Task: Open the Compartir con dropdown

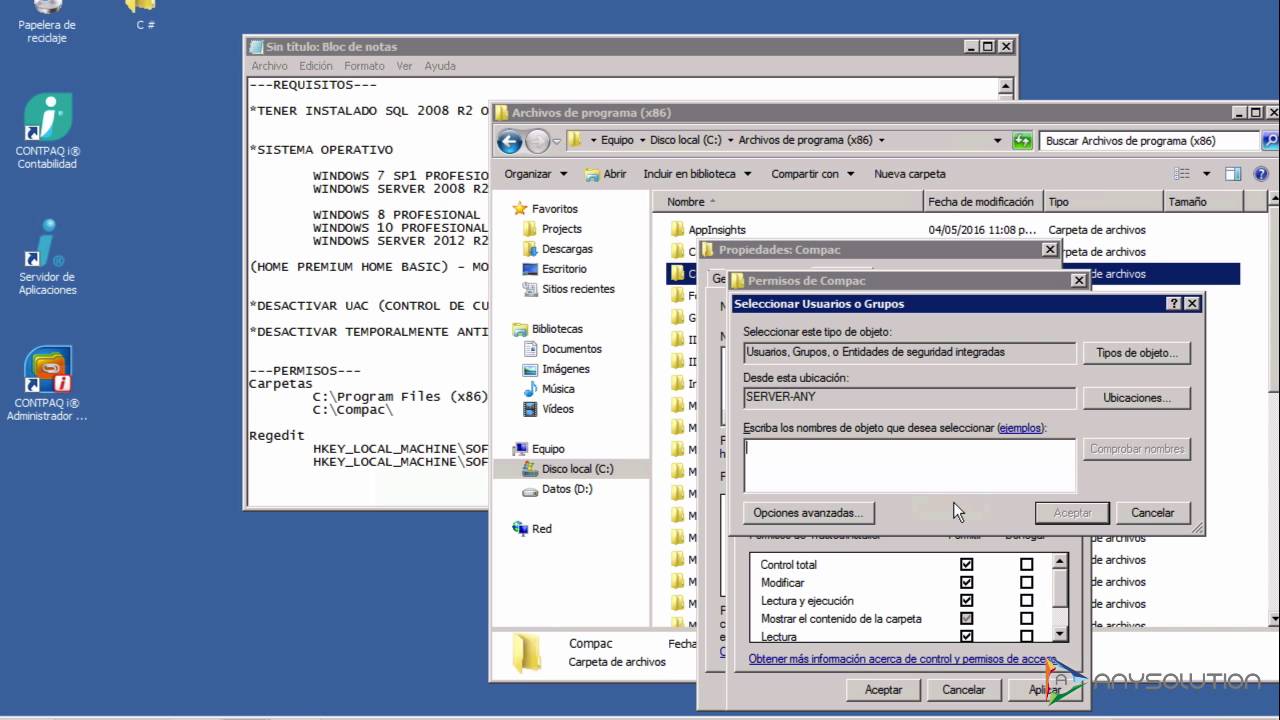Action: (x=812, y=174)
